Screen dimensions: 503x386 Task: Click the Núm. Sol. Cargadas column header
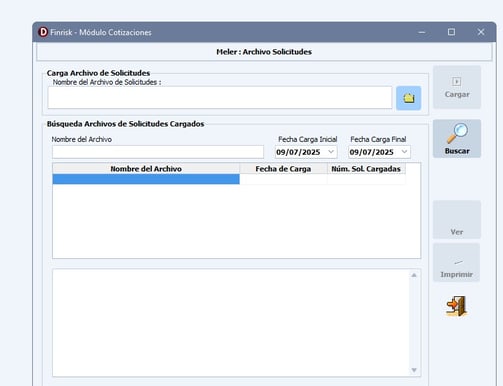click(x=366, y=169)
